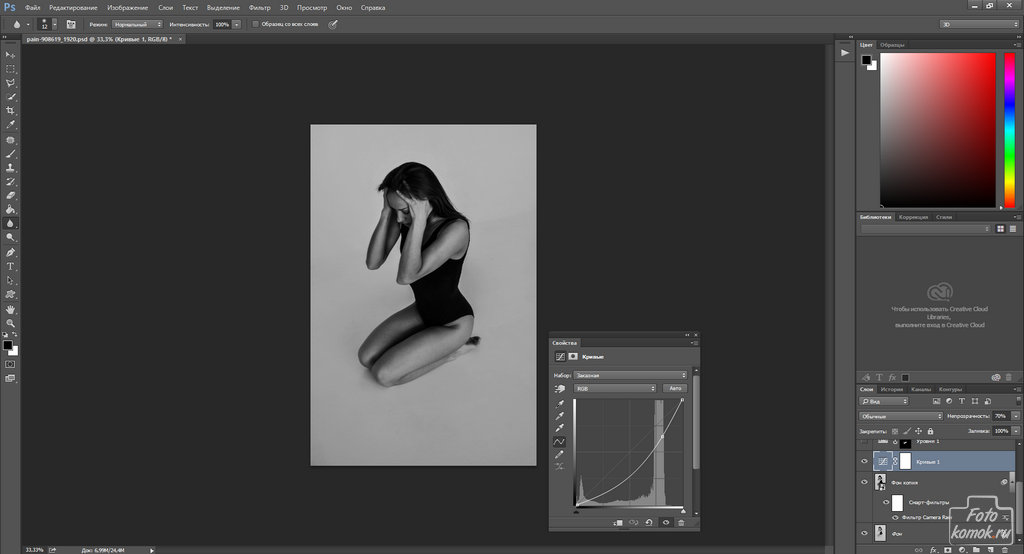Select the Crop tool

[x=10, y=110]
